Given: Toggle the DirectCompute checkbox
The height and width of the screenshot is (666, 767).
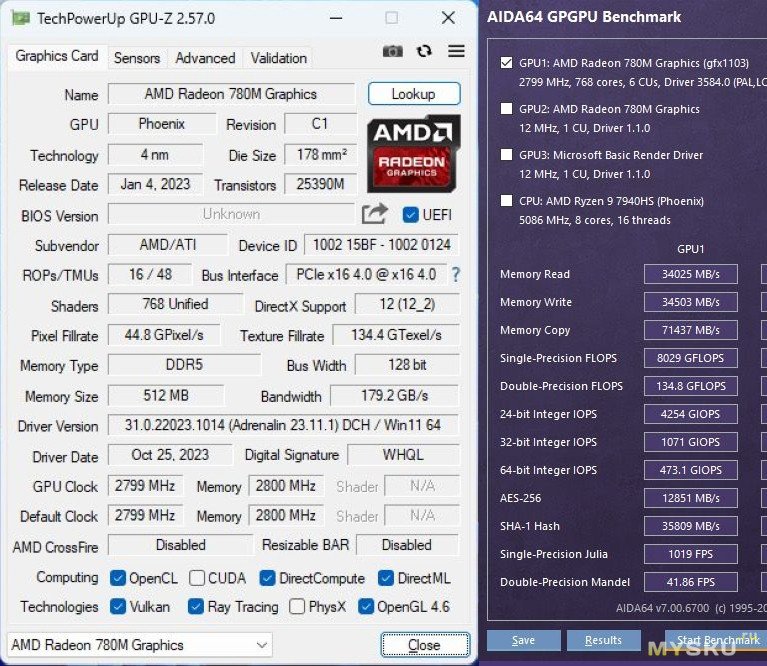Looking at the screenshot, I should (268, 578).
